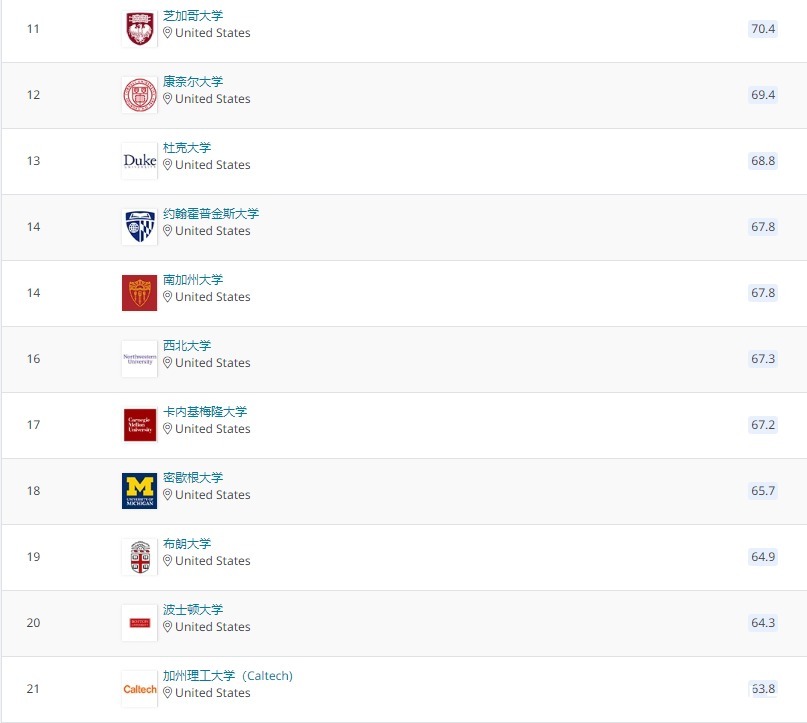The image size is (807, 723).
Task: Click the 70.4 score badge
Action: coord(763,29)
